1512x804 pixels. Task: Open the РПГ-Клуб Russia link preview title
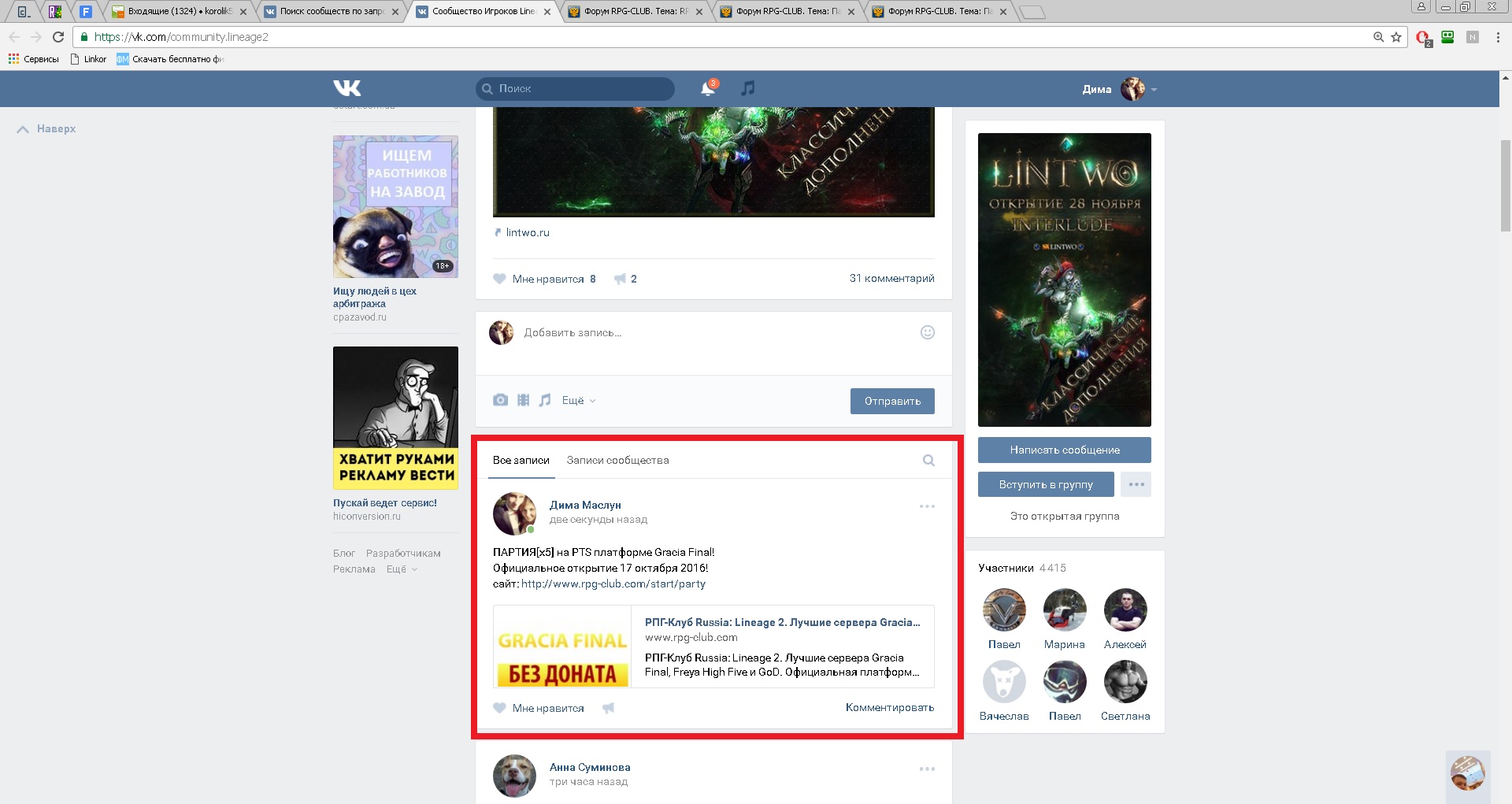pos(782,622)
